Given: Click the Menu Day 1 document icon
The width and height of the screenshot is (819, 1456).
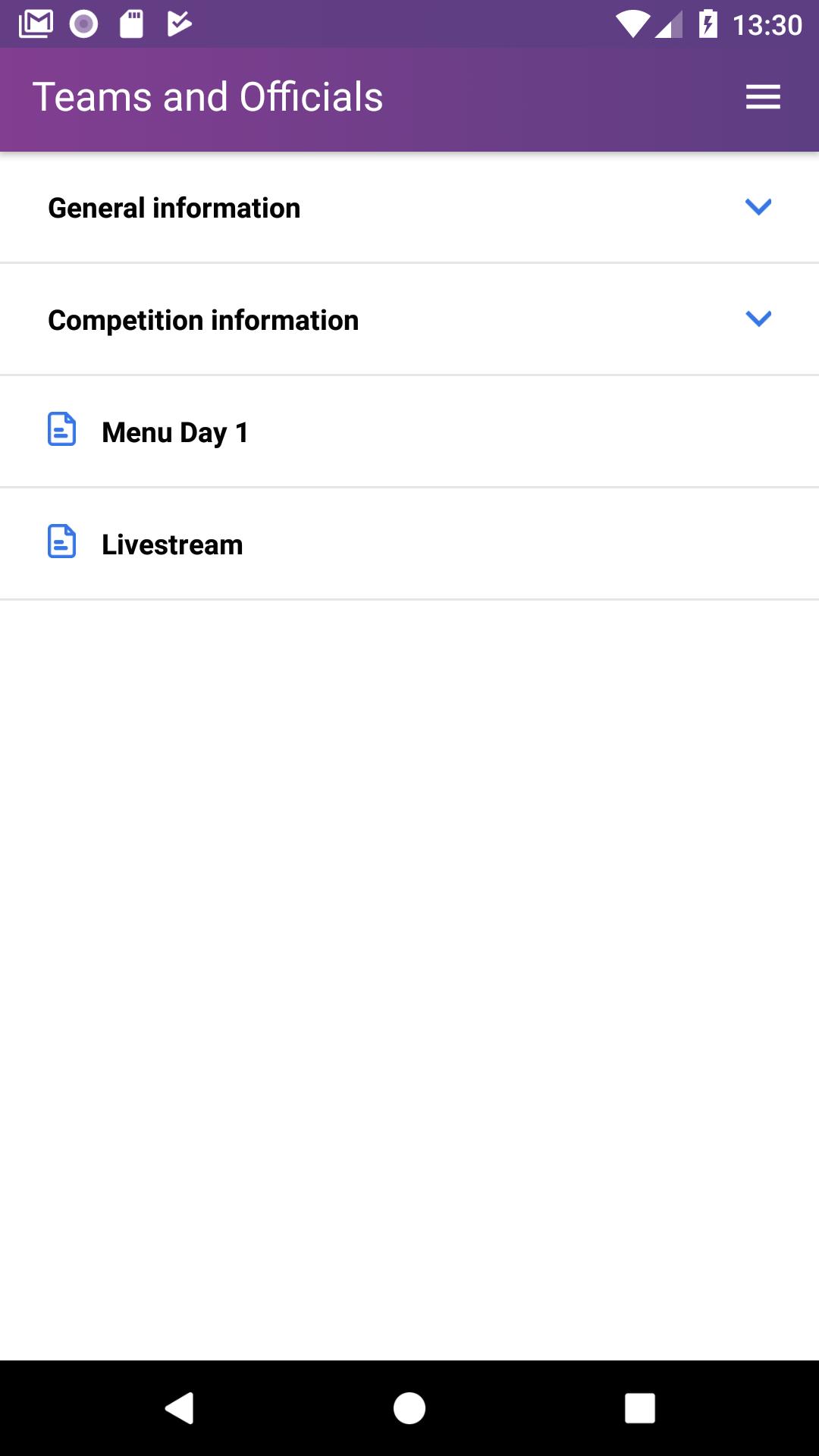Looking at the screenshot, I should [x=61, y=429].
